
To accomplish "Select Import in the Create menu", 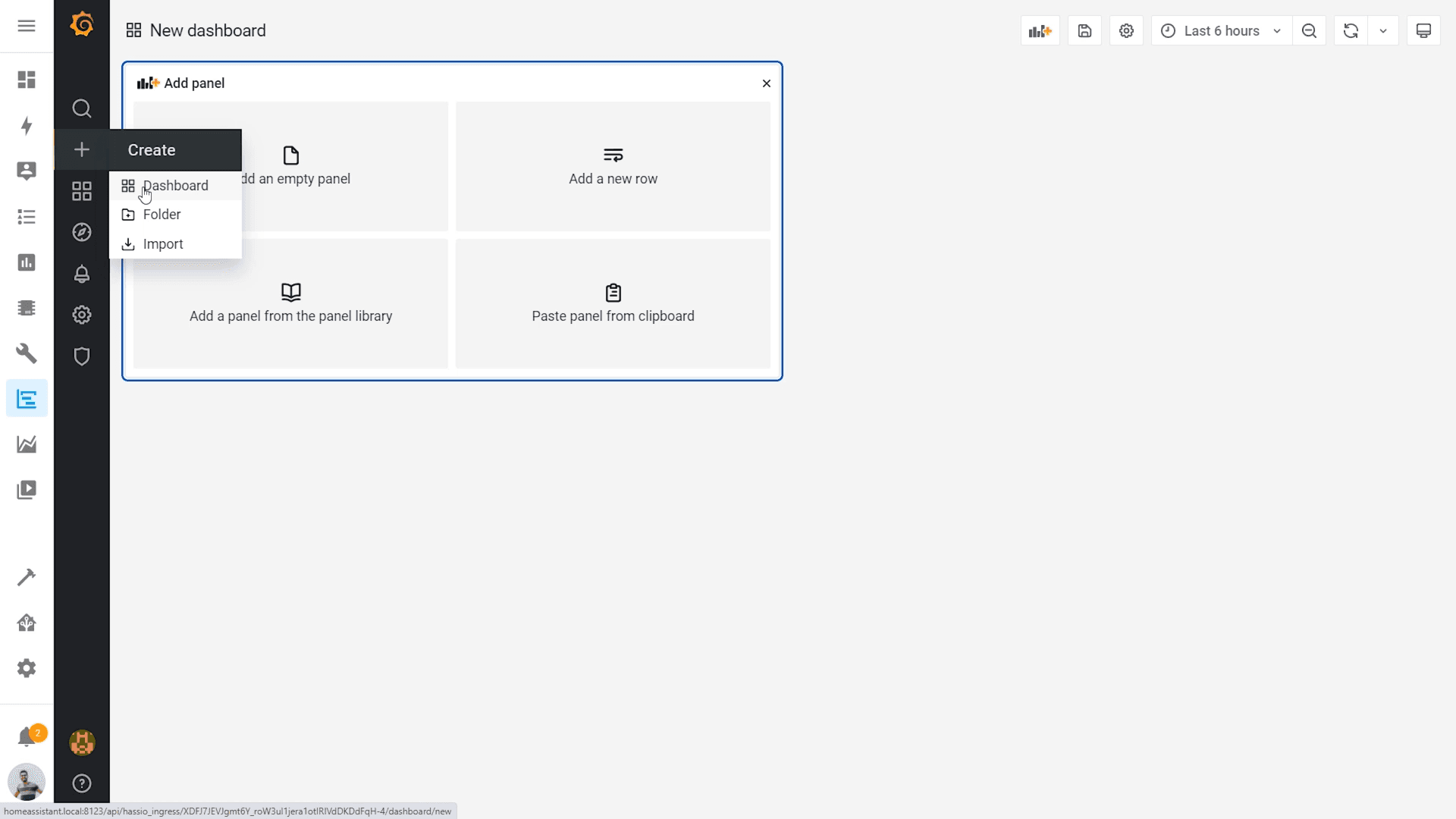I will (x=162, y=243).
